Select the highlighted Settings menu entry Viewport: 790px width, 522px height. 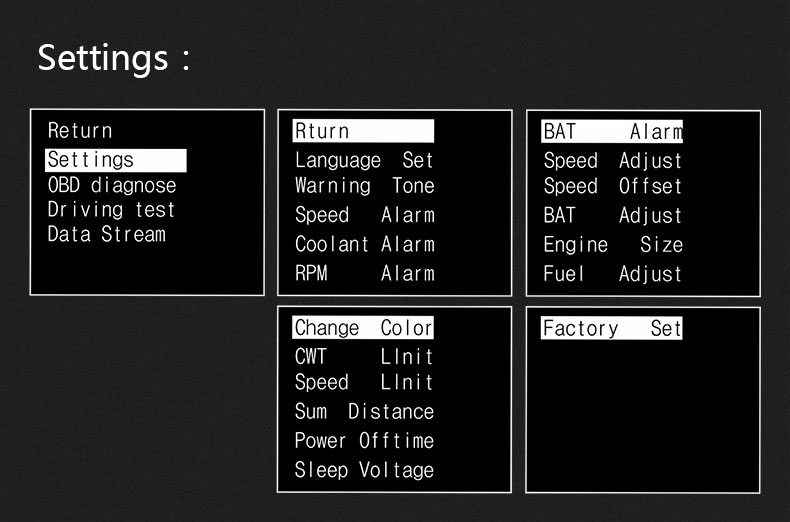(x=115, y=160)
